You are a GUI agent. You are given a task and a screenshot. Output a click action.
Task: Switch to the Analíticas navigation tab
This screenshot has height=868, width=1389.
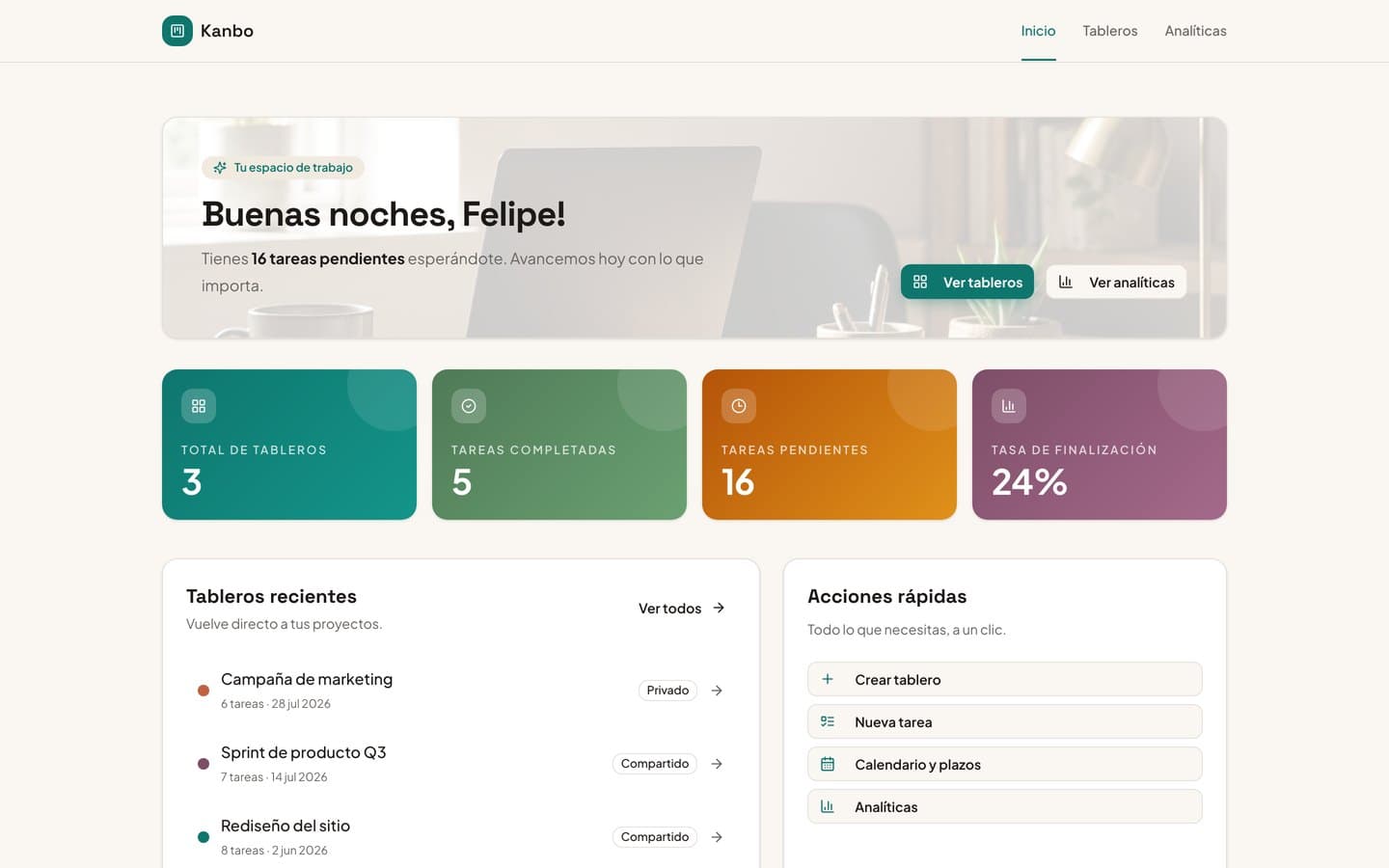(x=1195, y=31)
